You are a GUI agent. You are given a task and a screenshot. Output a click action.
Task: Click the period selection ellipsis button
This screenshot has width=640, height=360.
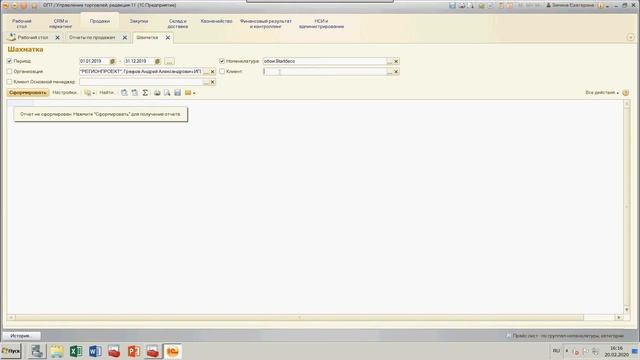coord(169,61)
